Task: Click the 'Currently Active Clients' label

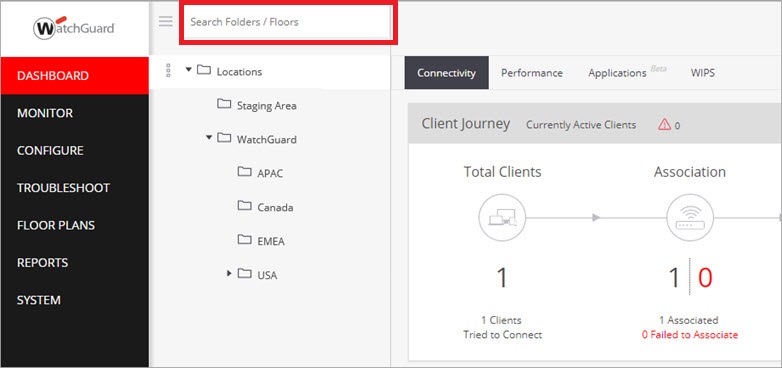Action: (581, 125)
